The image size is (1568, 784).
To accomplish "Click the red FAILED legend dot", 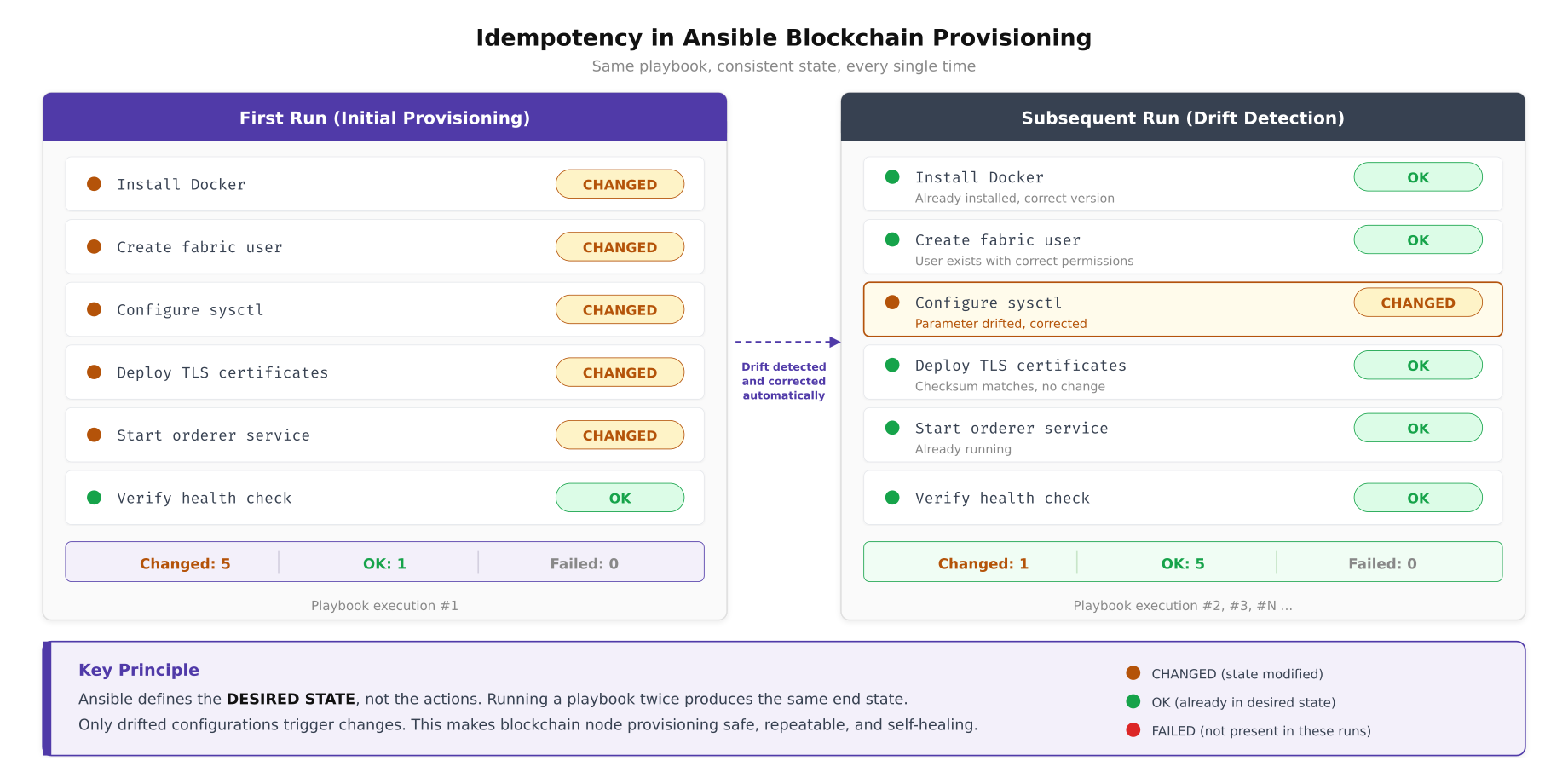I will pyautogui.click(x=1133, y=730).
